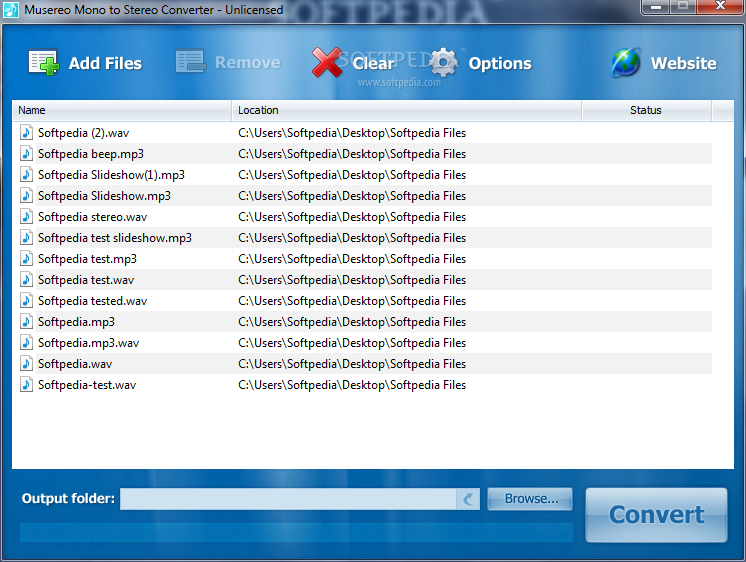Select the Softpedia Slideshow.mp3 file name
This screenshot has height=562, width=746.
pyautogui.click(x=104, y=196)
